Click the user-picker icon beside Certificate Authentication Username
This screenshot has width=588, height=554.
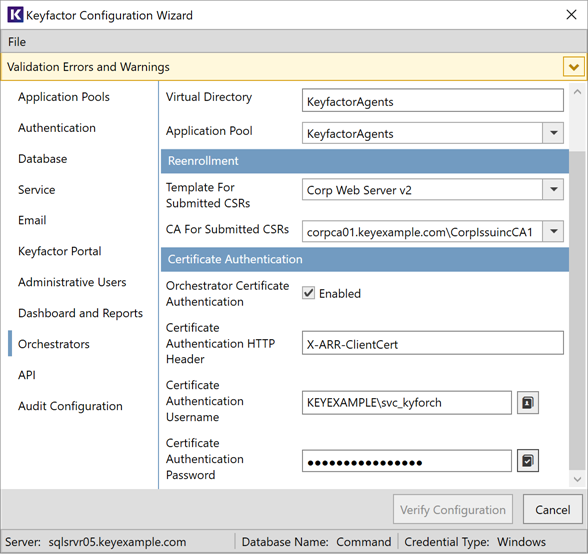click(x=528, y=403)
